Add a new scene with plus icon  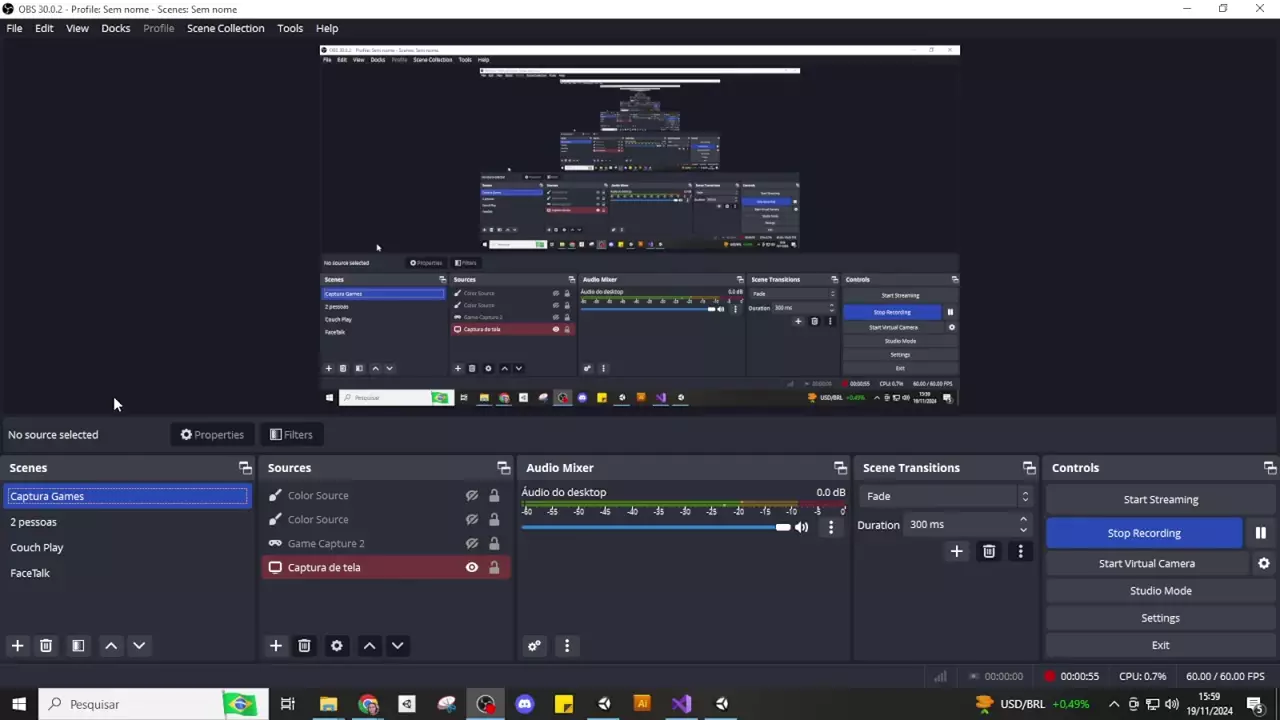[17, 646]
